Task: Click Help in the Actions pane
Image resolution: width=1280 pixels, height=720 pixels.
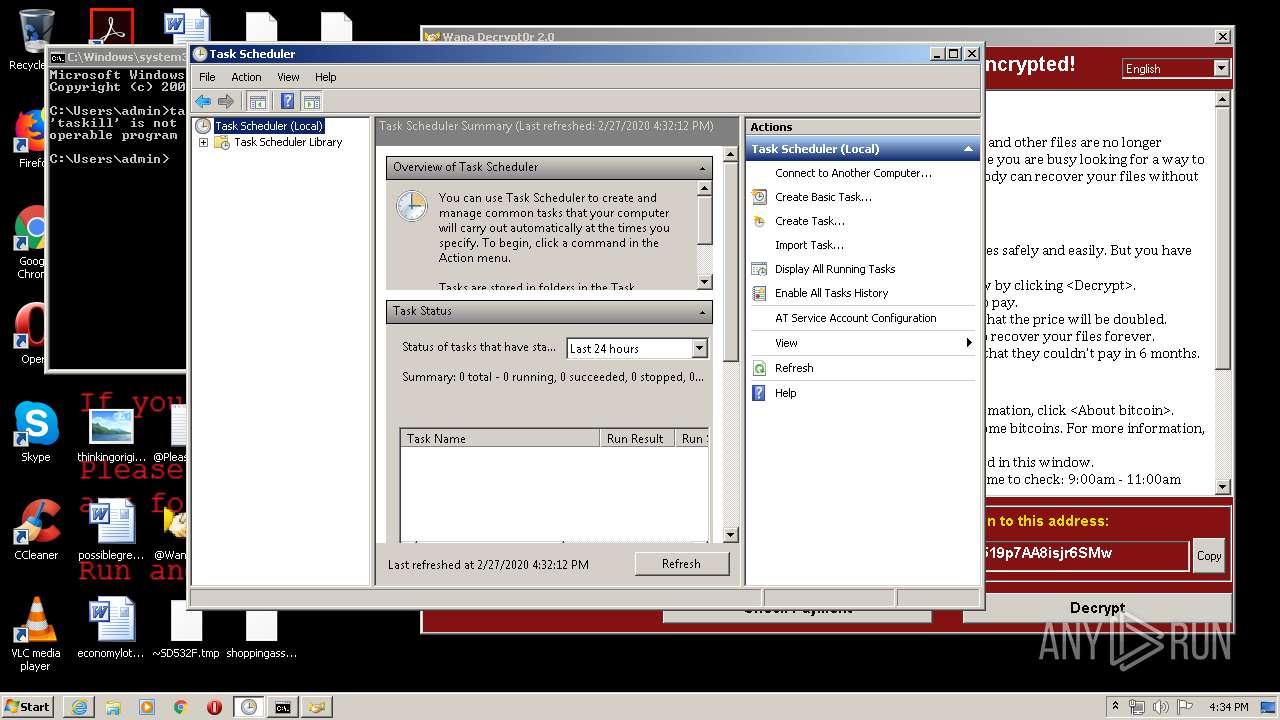Action: tap(785, 393)
